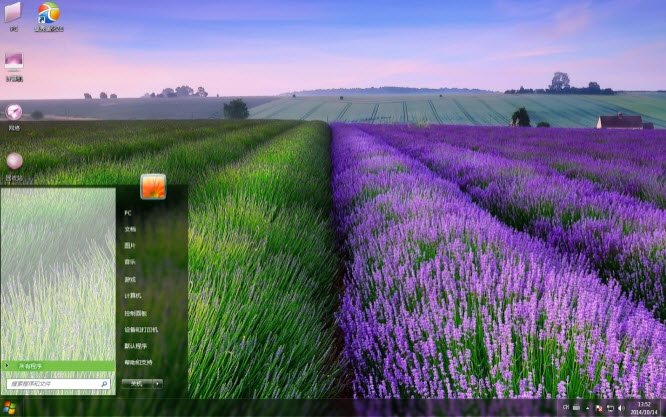Click the Start menu search box
This screenshot has width=666, height=417.
coord(53,383)
